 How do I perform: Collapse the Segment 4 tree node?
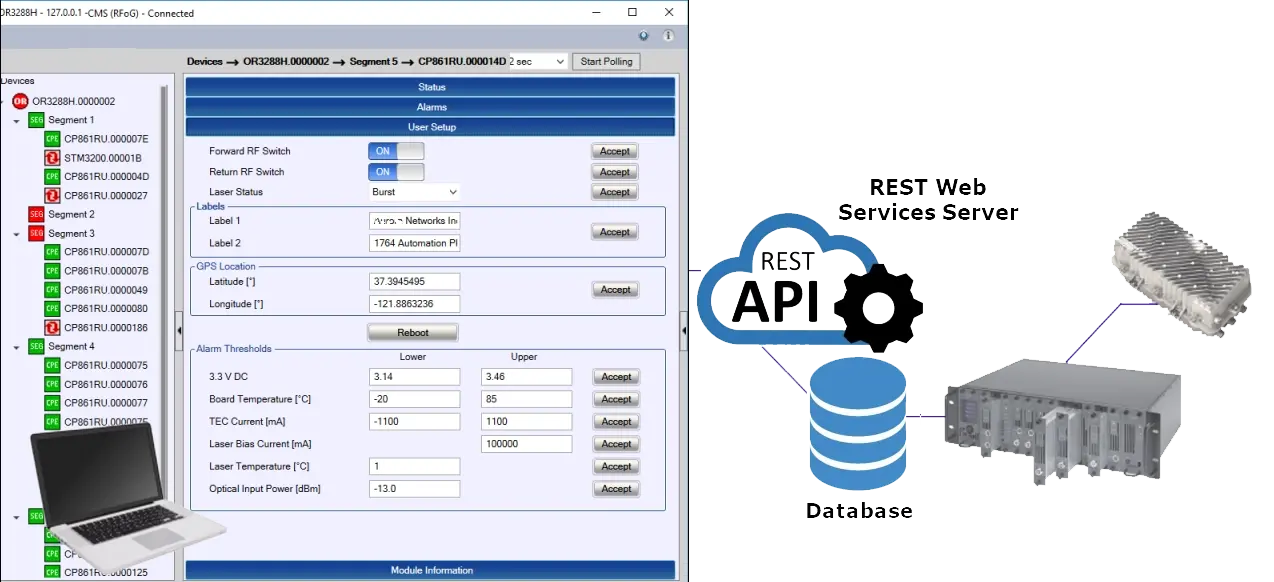(x=17, y=347)
